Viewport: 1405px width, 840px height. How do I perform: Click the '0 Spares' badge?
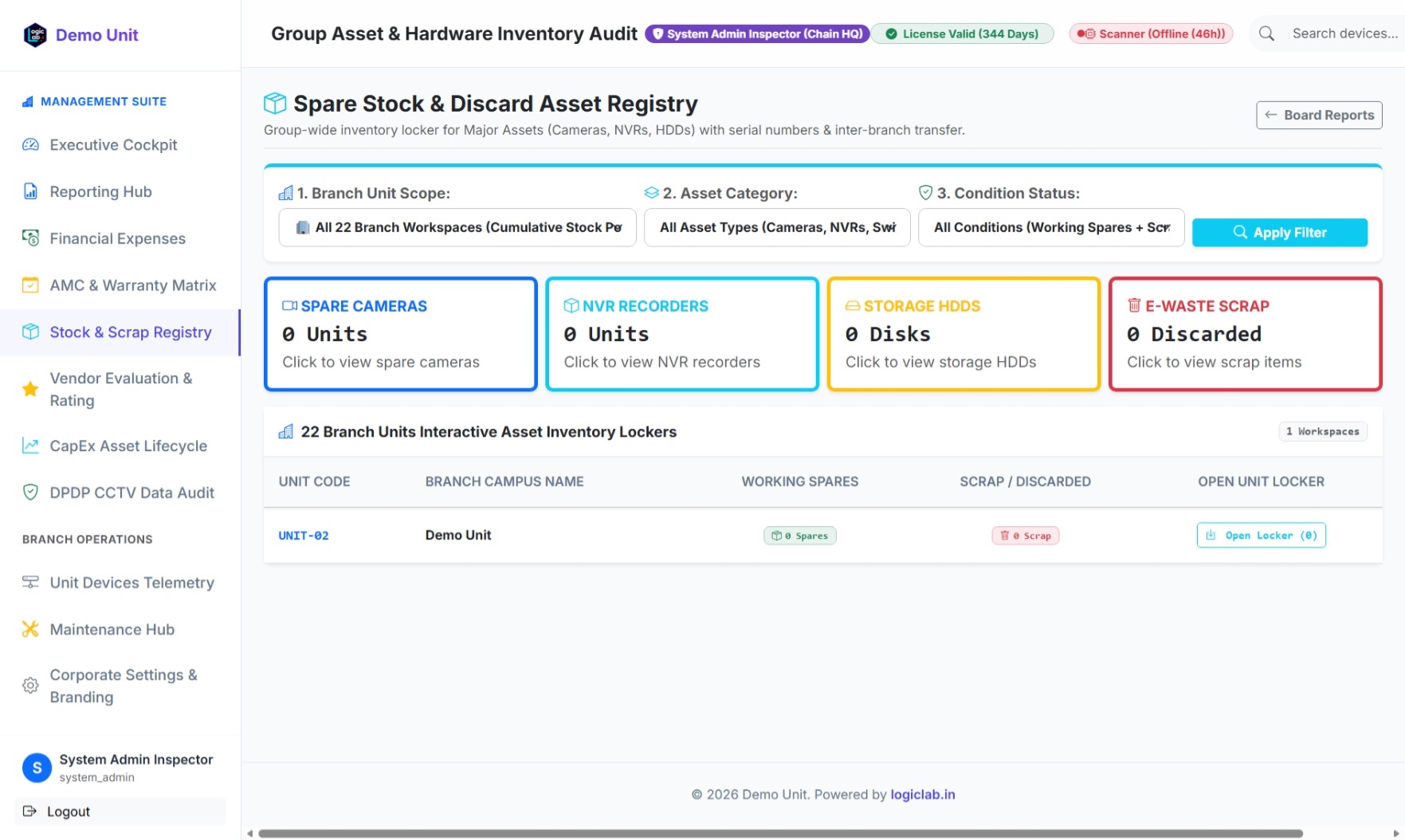(x=800, y=536)
